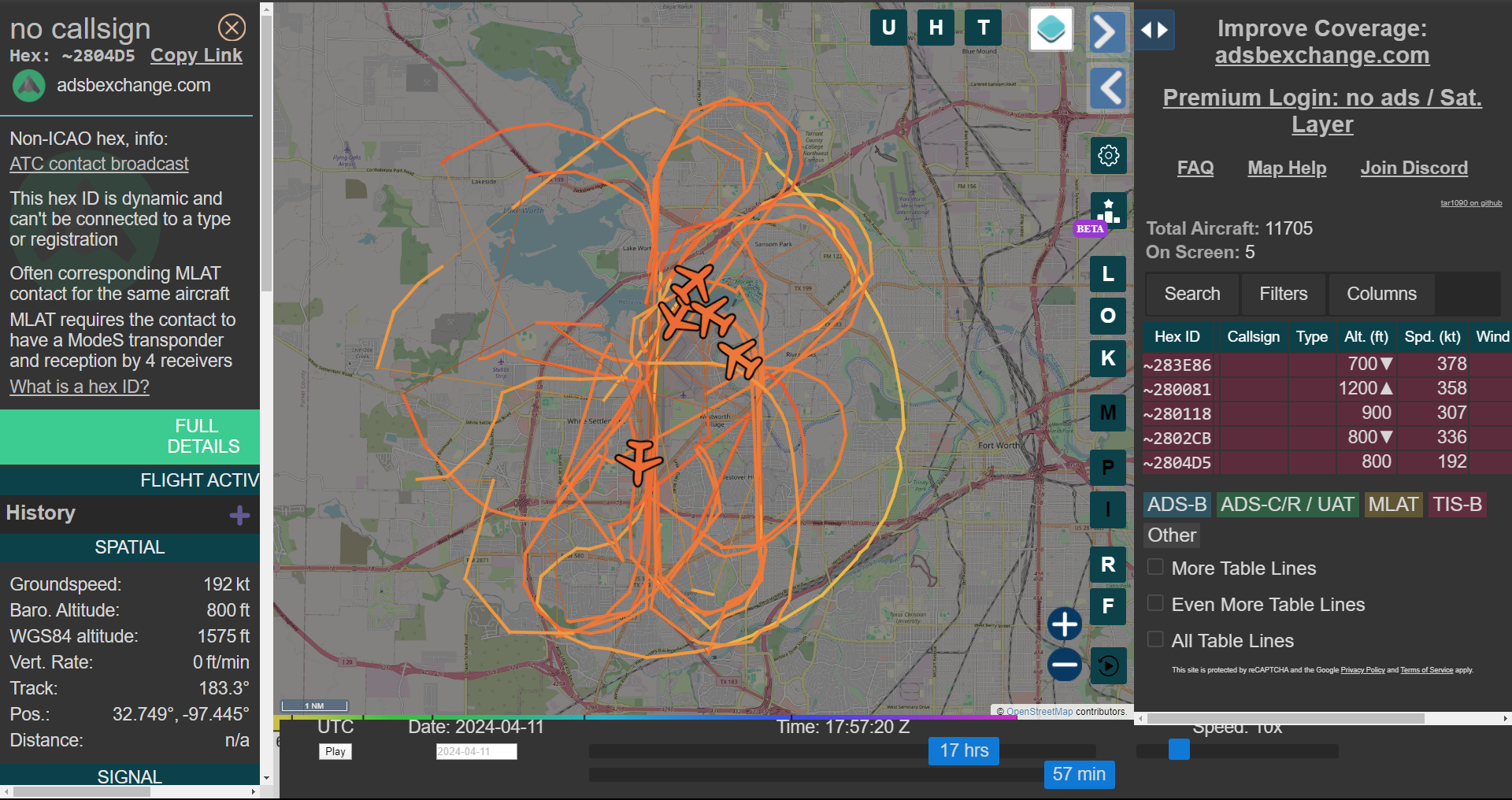Toggle MLAT source filter
The image size is (1512, 800).
click(1393, 505)
